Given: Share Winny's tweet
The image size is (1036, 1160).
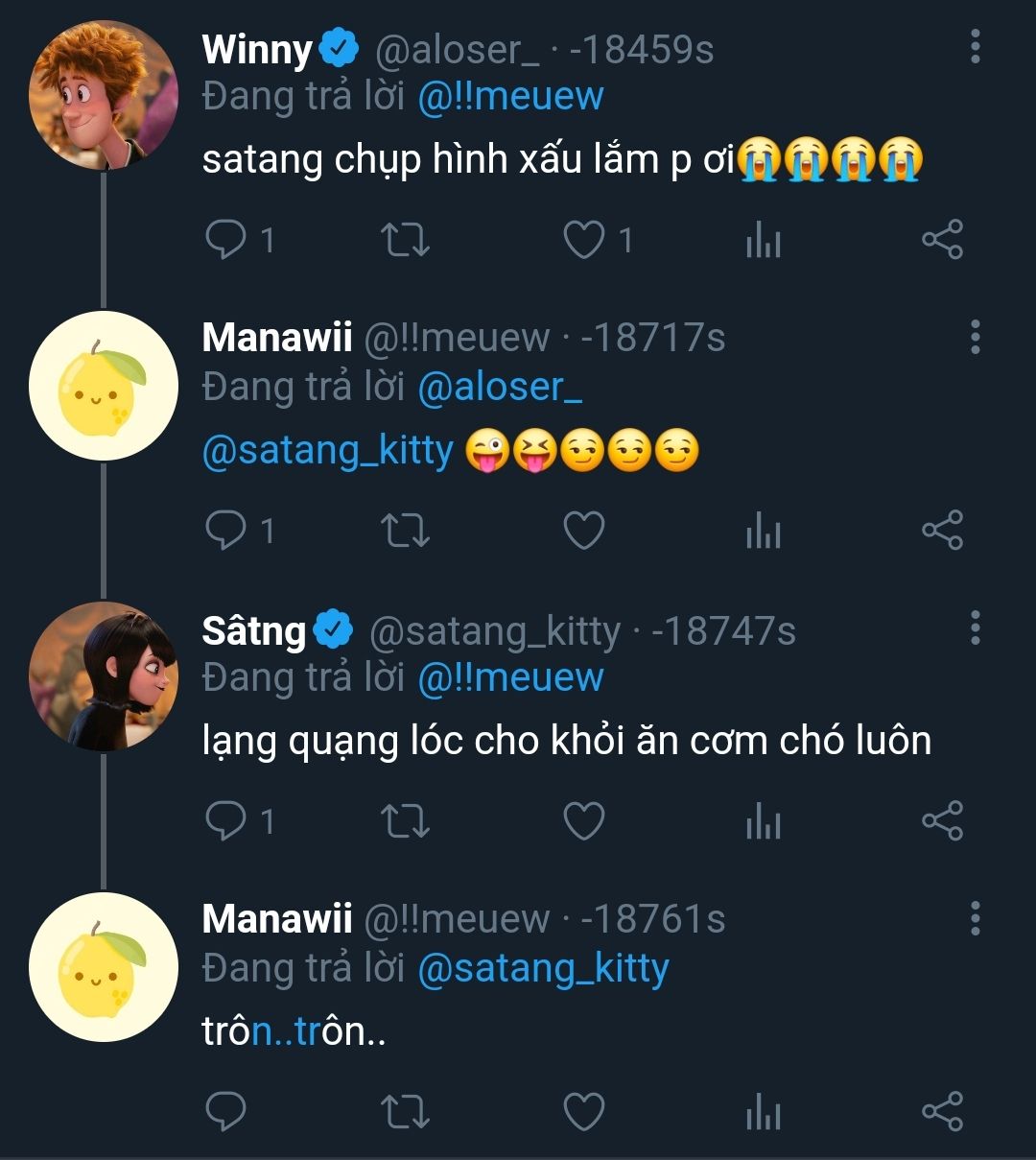Looking at the screenshot, I should coord(942,240).
